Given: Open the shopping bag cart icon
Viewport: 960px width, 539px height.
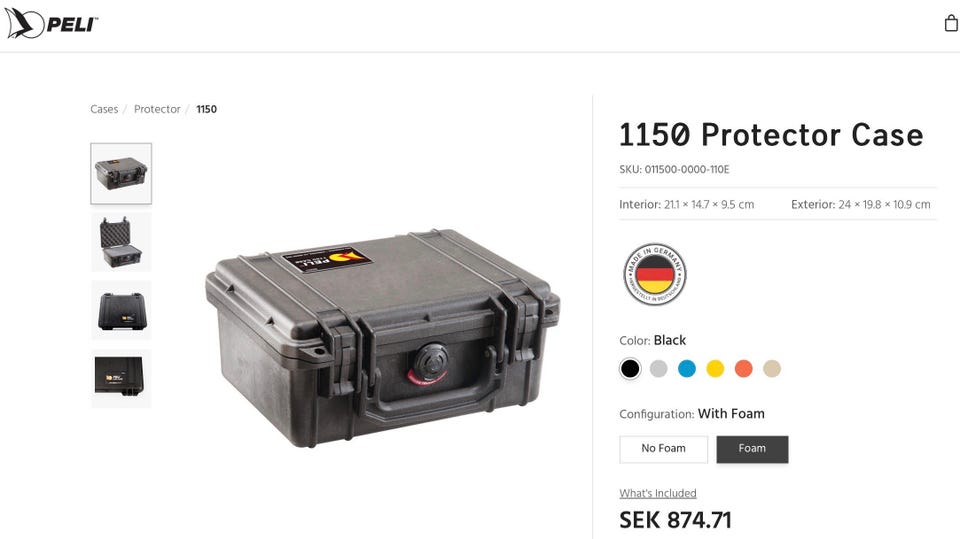Looking at the screenshot, I should tap(950, 23).
